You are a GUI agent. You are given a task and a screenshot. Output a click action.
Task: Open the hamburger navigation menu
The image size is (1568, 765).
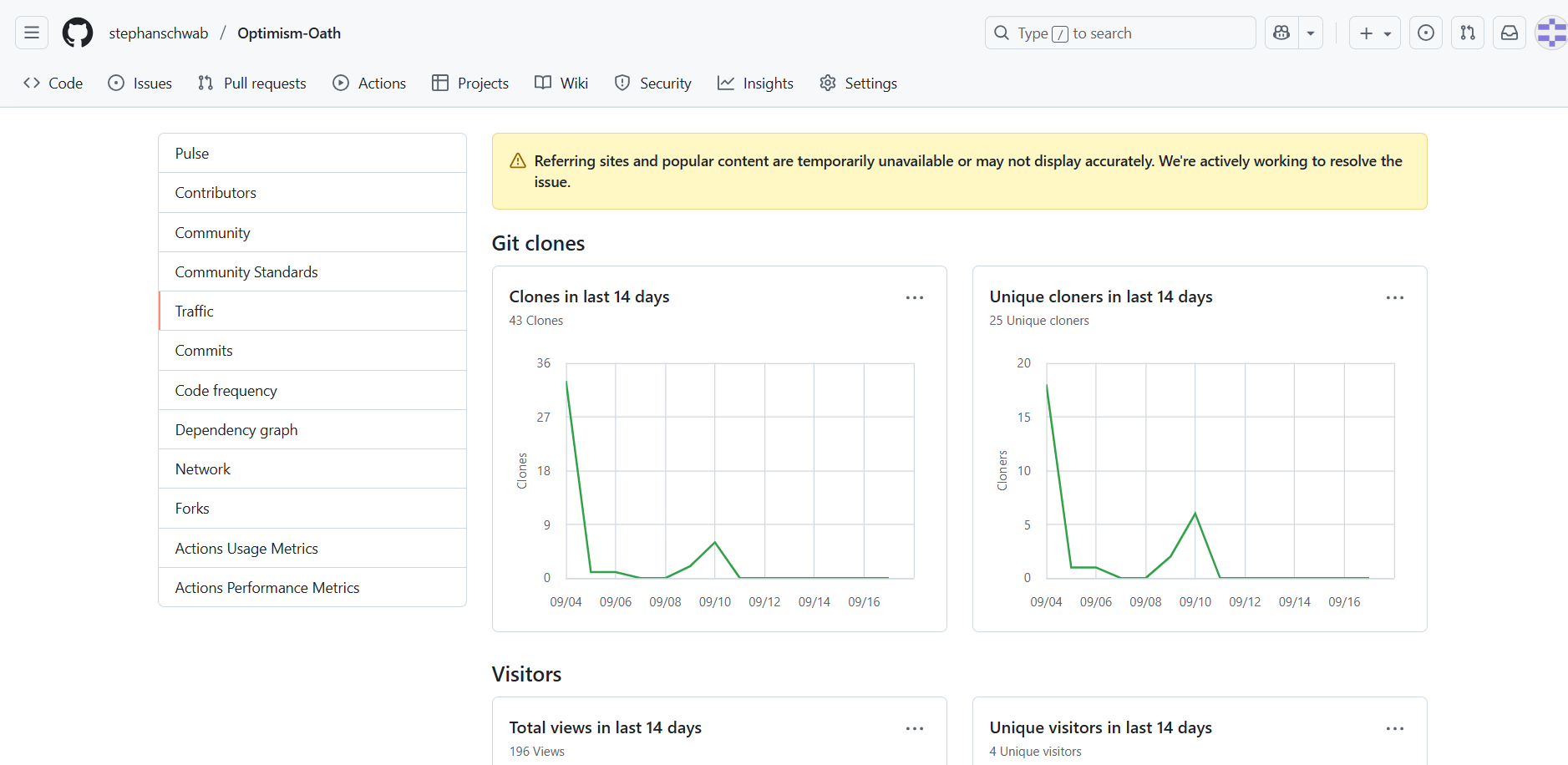pyautogui.click(x=32, y=33)
